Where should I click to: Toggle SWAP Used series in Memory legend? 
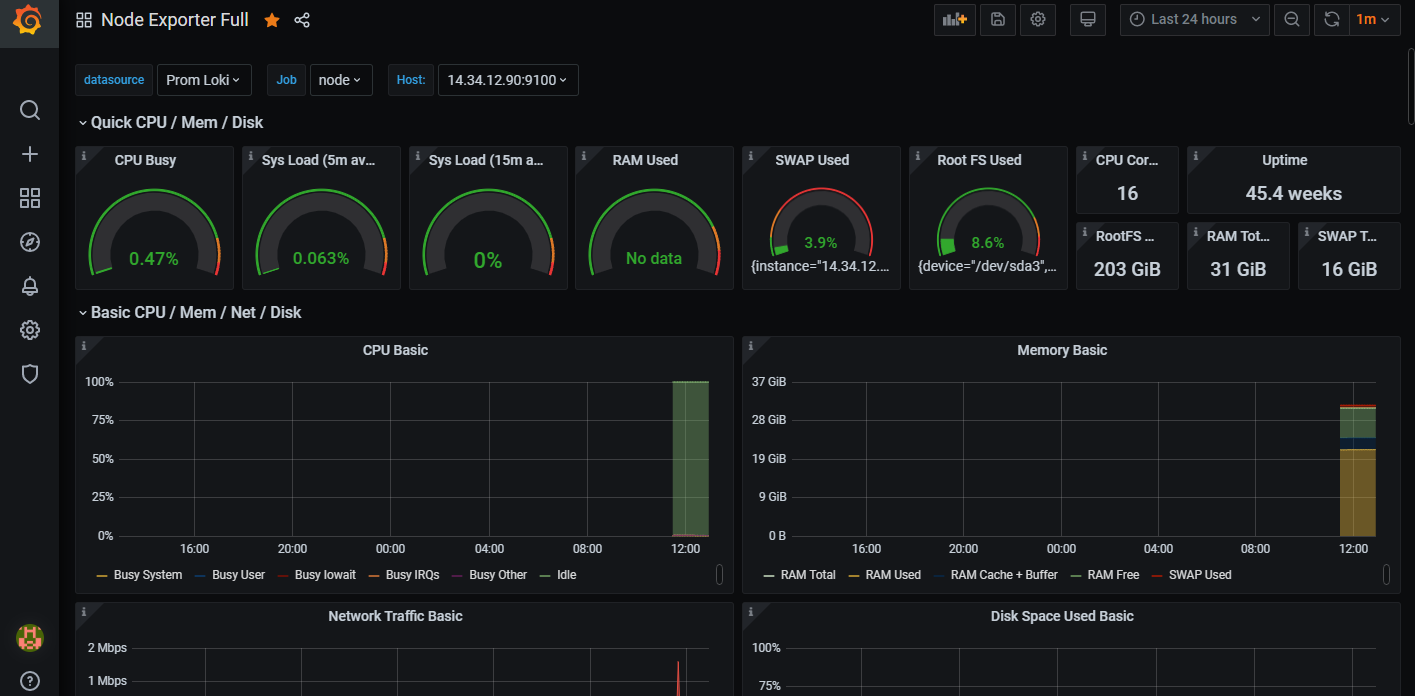tap(1201, 575)
